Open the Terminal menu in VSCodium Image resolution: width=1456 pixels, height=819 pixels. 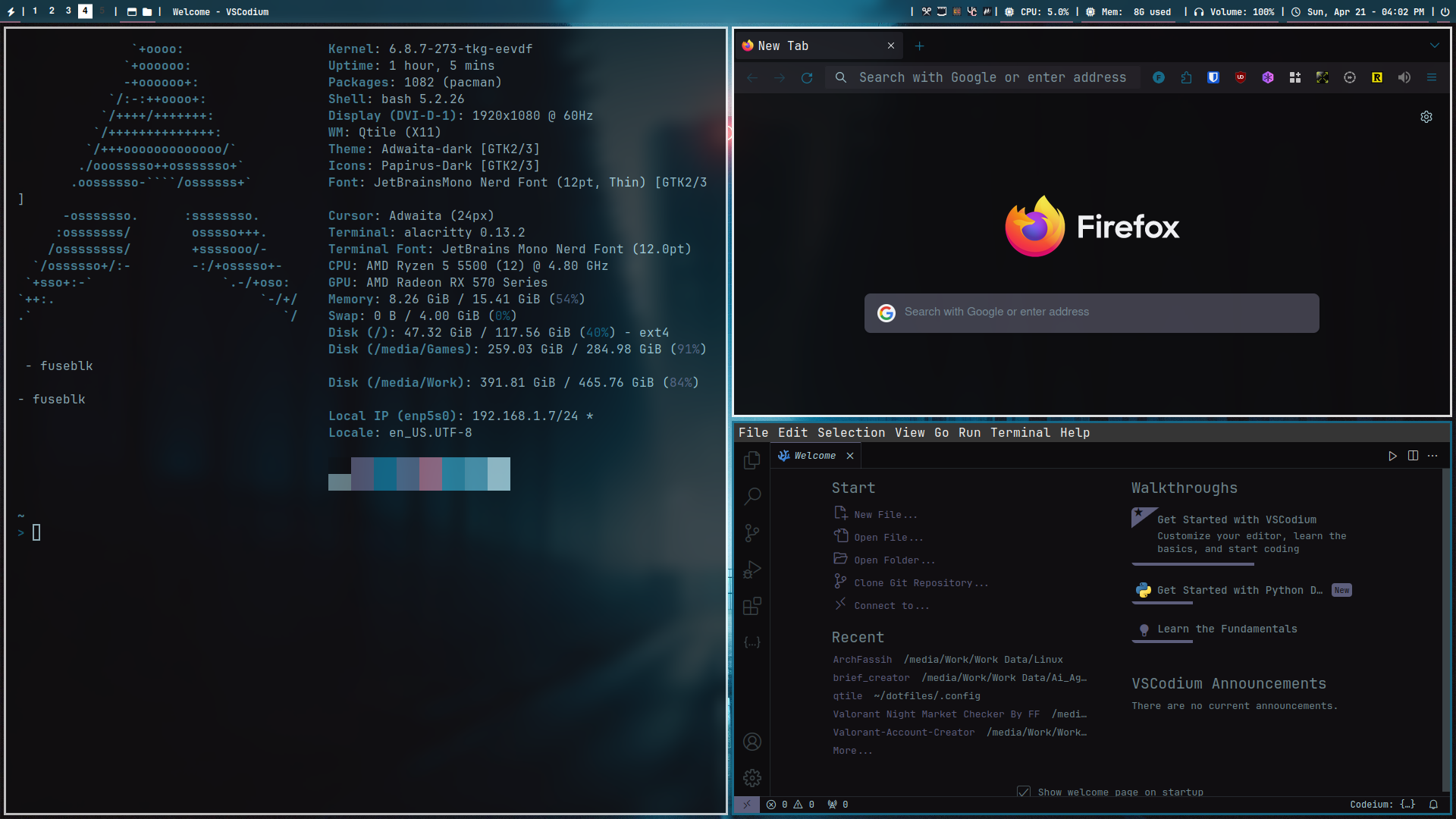coord(1020,432)
